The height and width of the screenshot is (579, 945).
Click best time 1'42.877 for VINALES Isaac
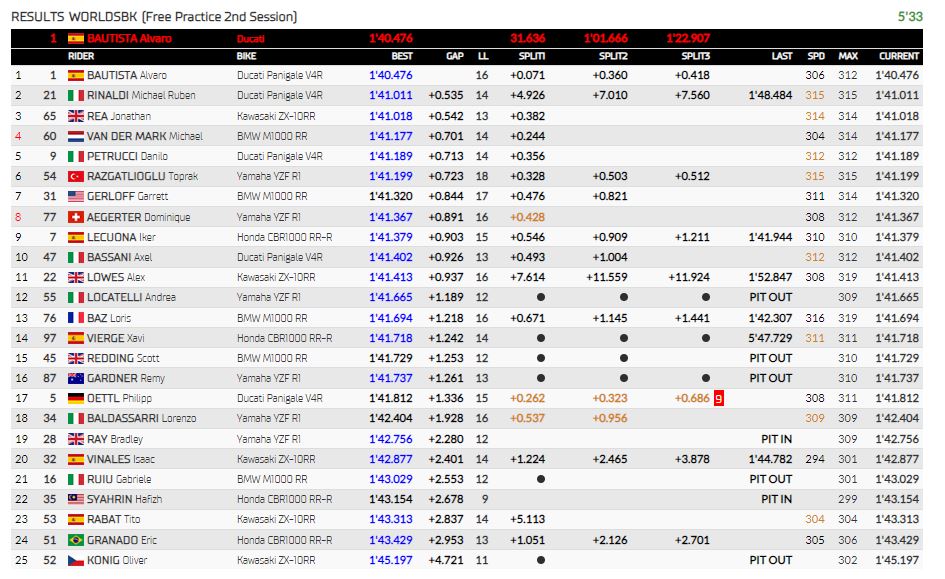(x=391, y=459)
